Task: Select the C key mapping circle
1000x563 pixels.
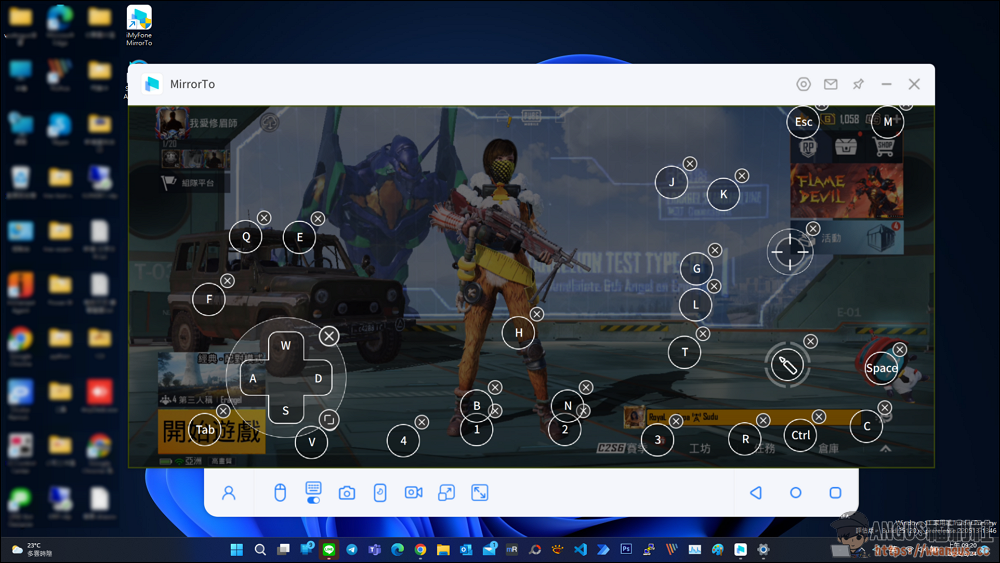Action: click(866, 426)
